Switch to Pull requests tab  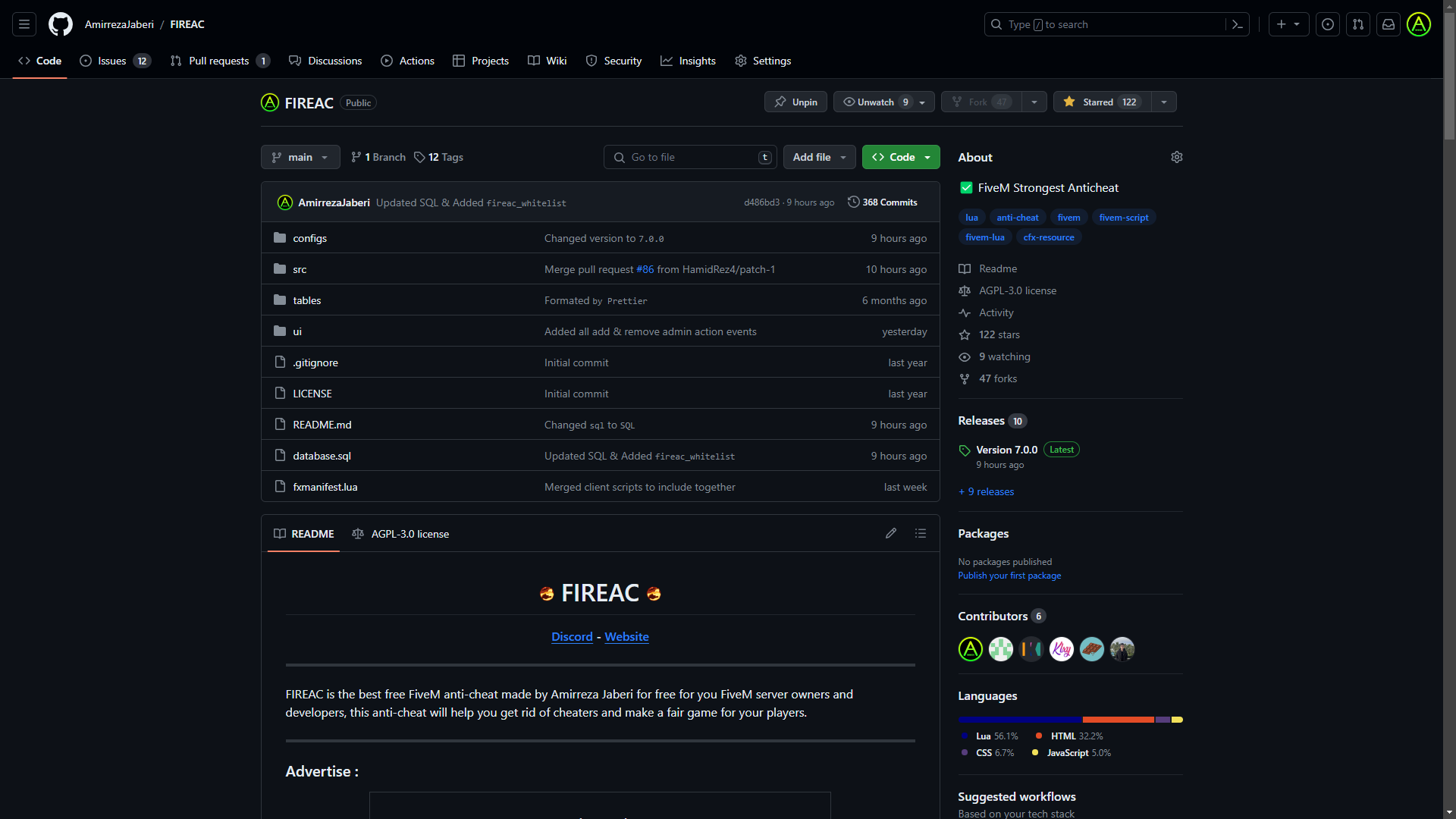[x=220, y=61]
